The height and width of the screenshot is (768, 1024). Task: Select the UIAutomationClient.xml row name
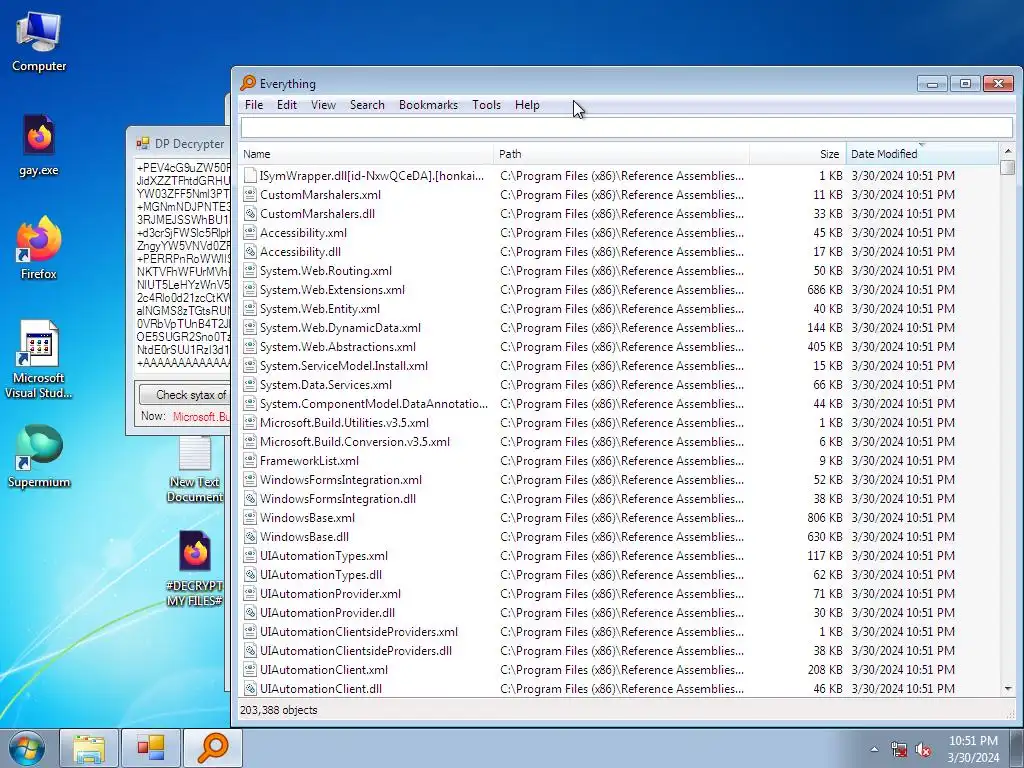[x=324, y=669]
